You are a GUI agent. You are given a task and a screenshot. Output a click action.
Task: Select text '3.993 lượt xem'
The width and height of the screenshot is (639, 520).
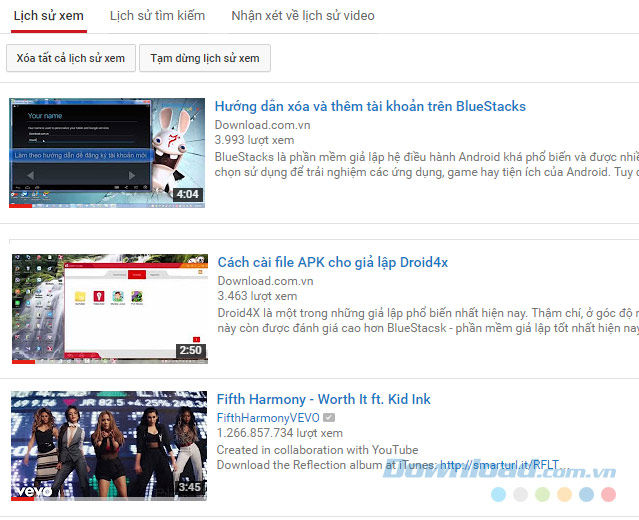pyautogui.click(x=254, y=140)
